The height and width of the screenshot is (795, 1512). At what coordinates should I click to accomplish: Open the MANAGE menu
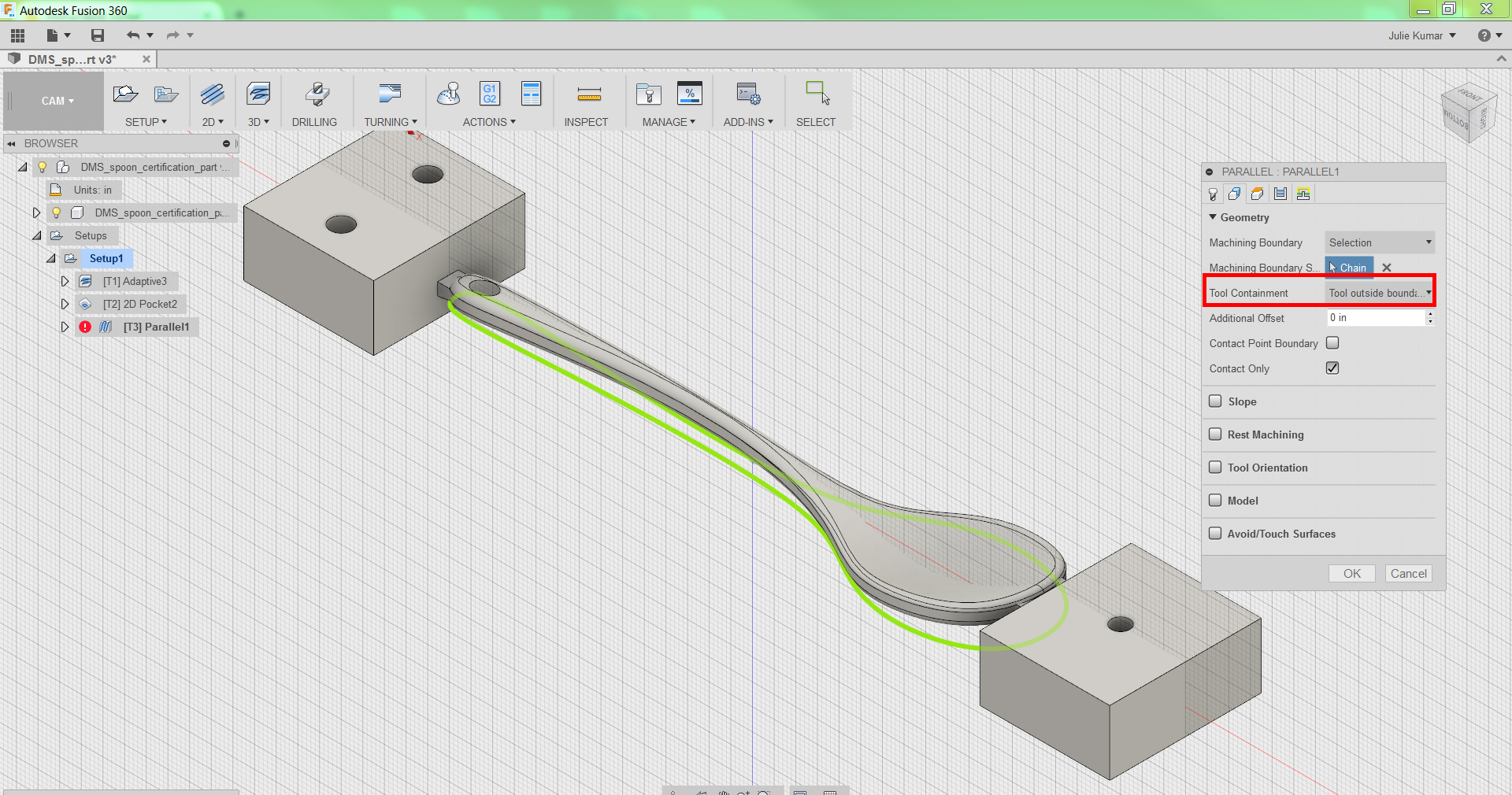669,122
